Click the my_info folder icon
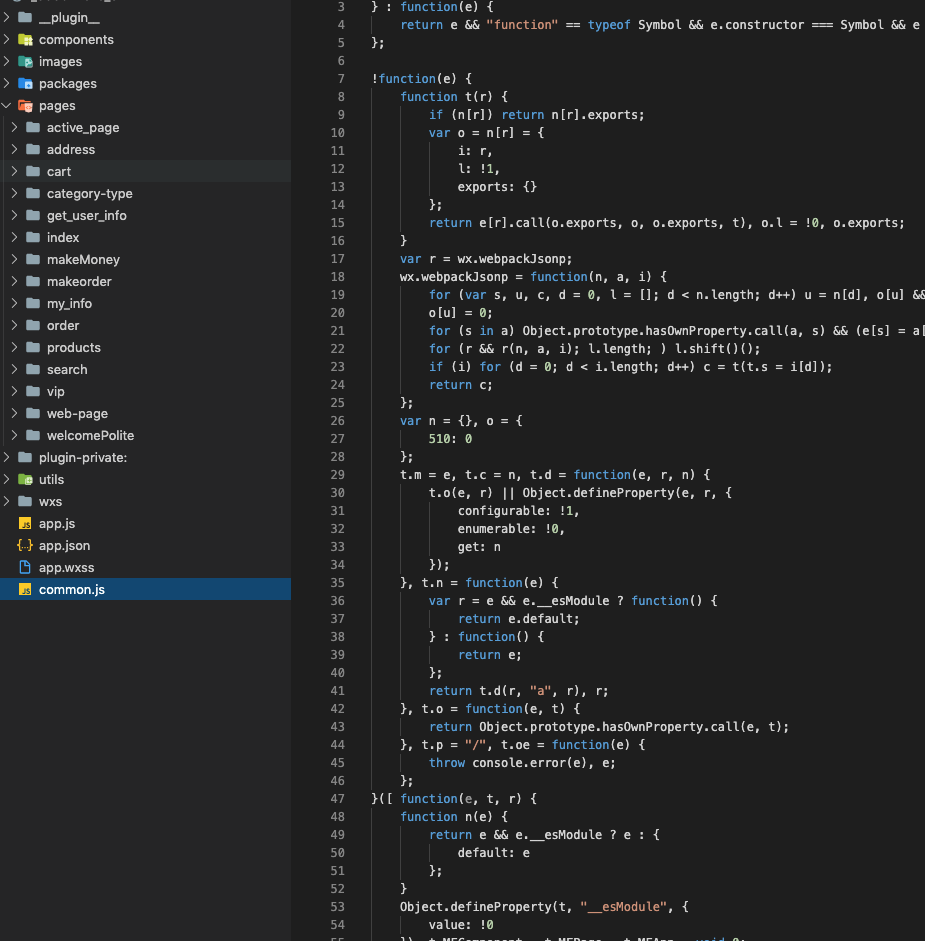This screenshot has height=941, width=925. click(x=34, y=304)
